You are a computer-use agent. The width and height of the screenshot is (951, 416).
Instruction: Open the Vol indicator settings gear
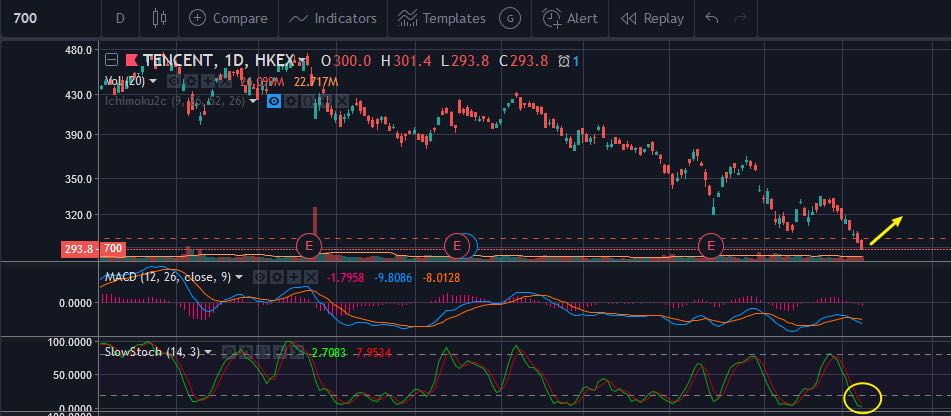(x=191, y=81)
